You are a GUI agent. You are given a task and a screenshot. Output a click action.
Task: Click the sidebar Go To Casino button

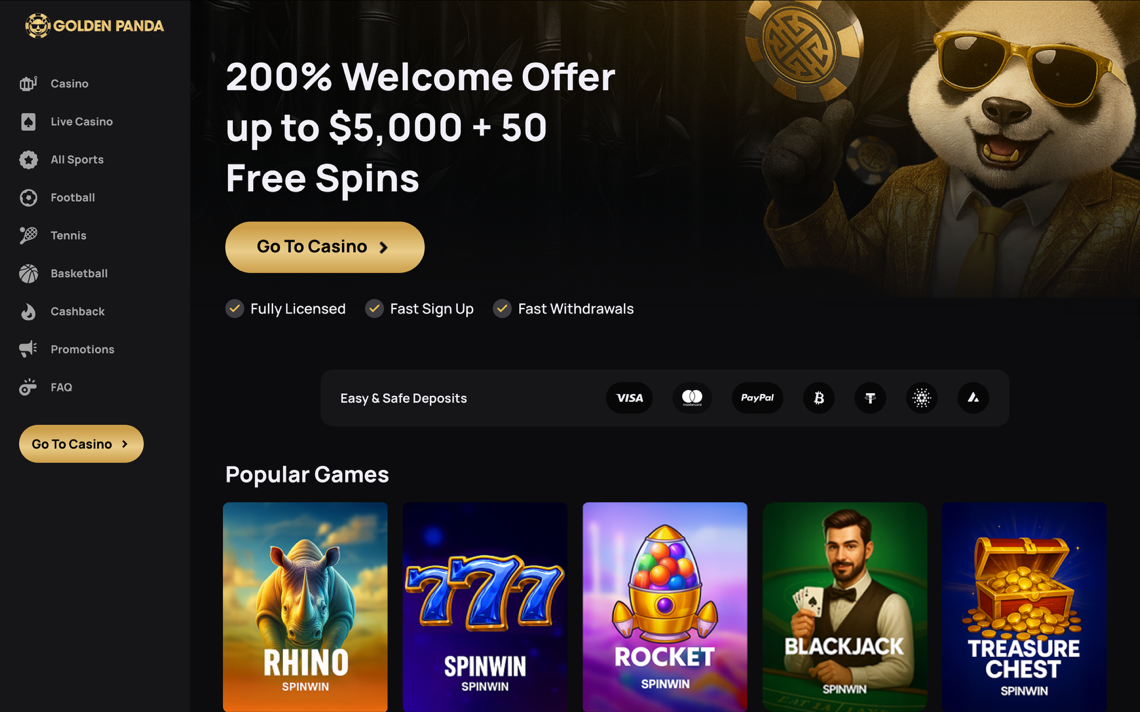pyautogui.click(x=81, y=444)
